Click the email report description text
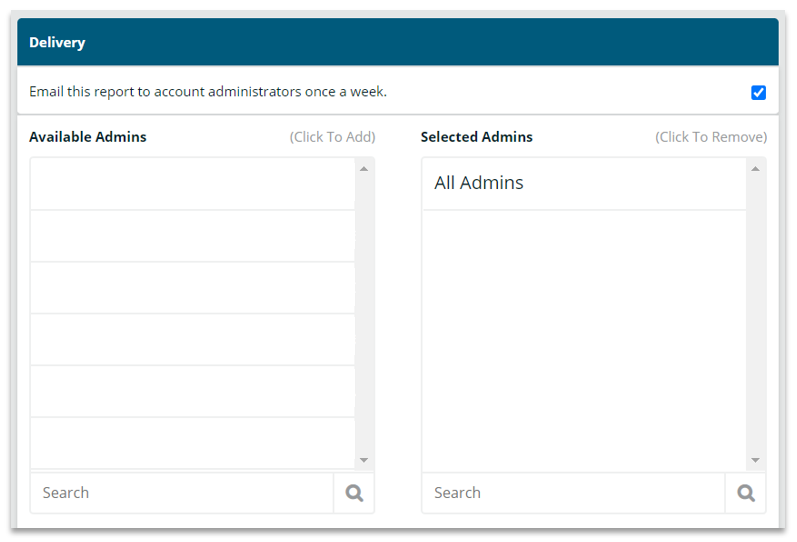This screenshot has width=797, height=542. 208,92
